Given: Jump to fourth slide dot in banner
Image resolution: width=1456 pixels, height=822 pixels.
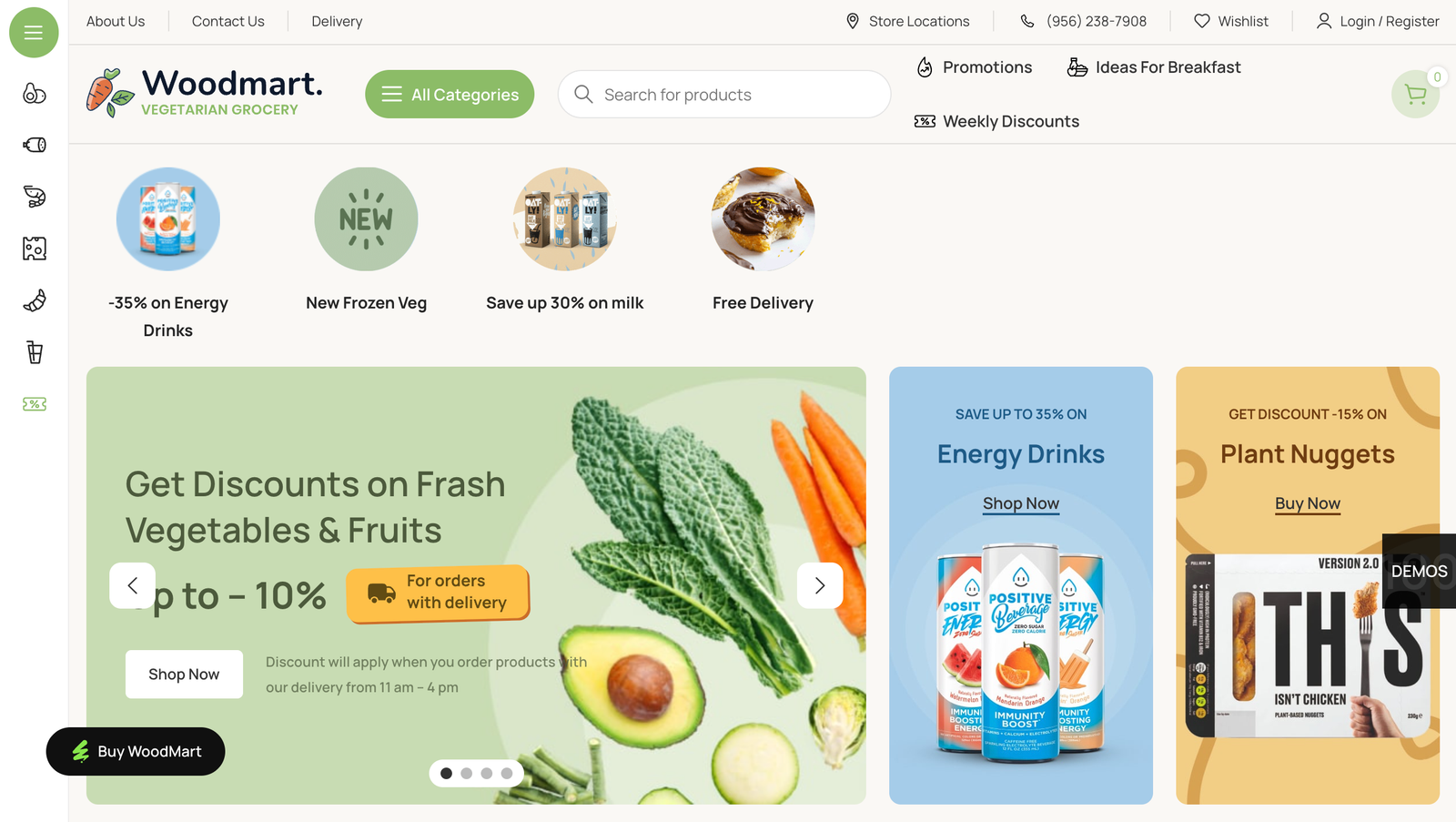Looking at the screenshot, I should click(x=506, y=773).
